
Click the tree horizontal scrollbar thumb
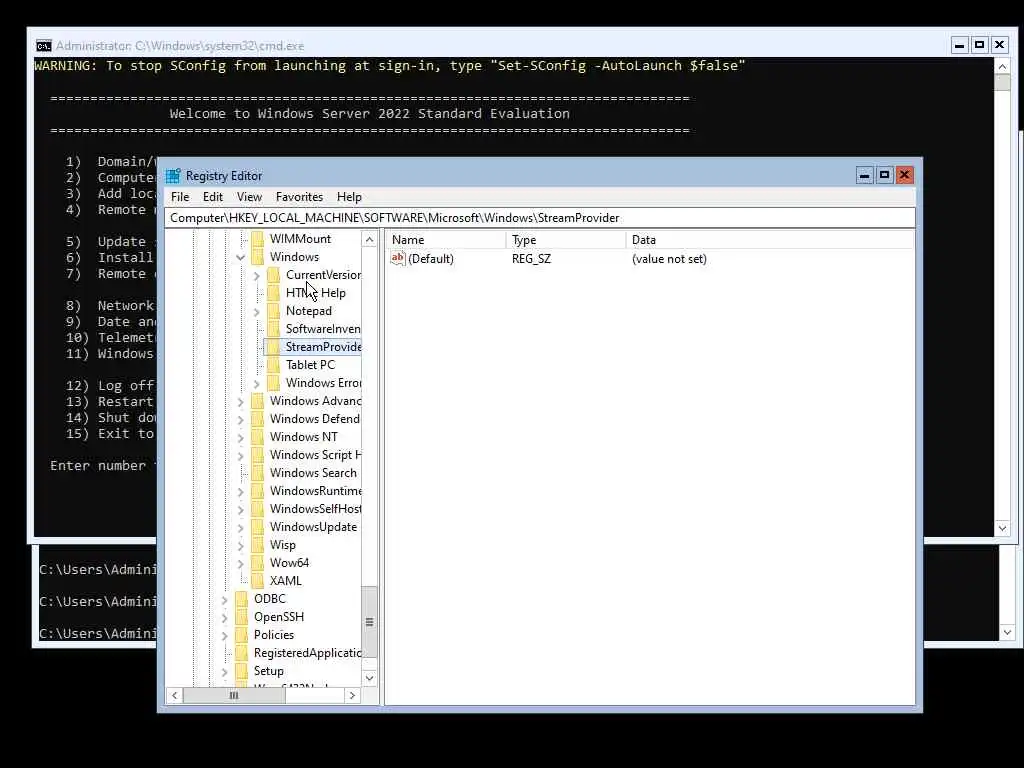point(234,696)
